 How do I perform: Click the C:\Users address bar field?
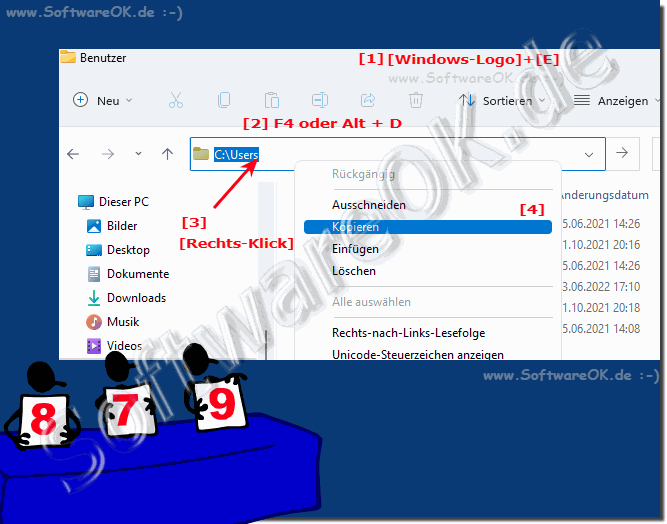(397, 154)
